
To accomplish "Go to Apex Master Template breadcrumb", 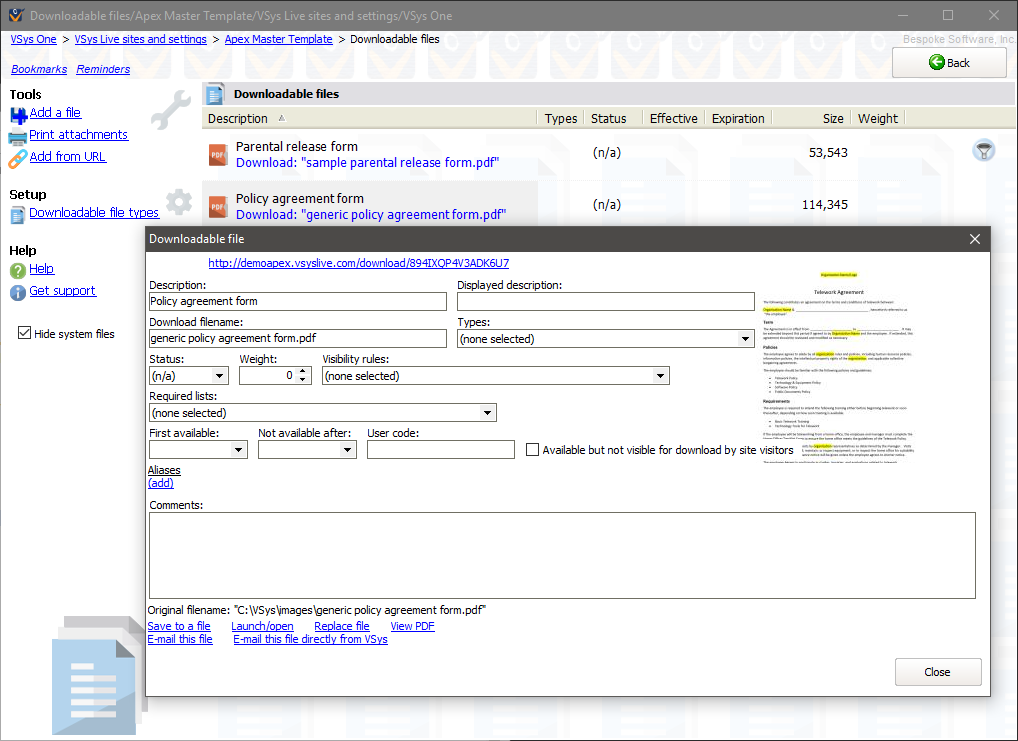I will (x=278, y=39).
